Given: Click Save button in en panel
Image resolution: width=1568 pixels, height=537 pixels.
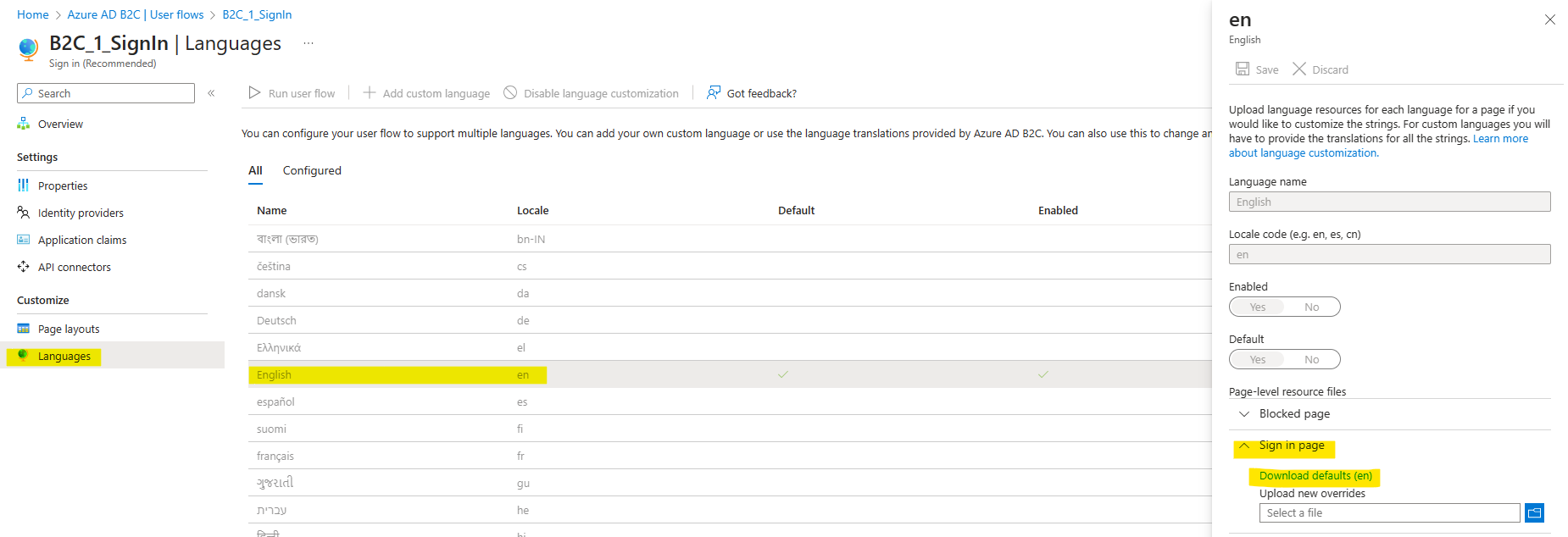Looking at the screenshot, I should (1257, 69).
